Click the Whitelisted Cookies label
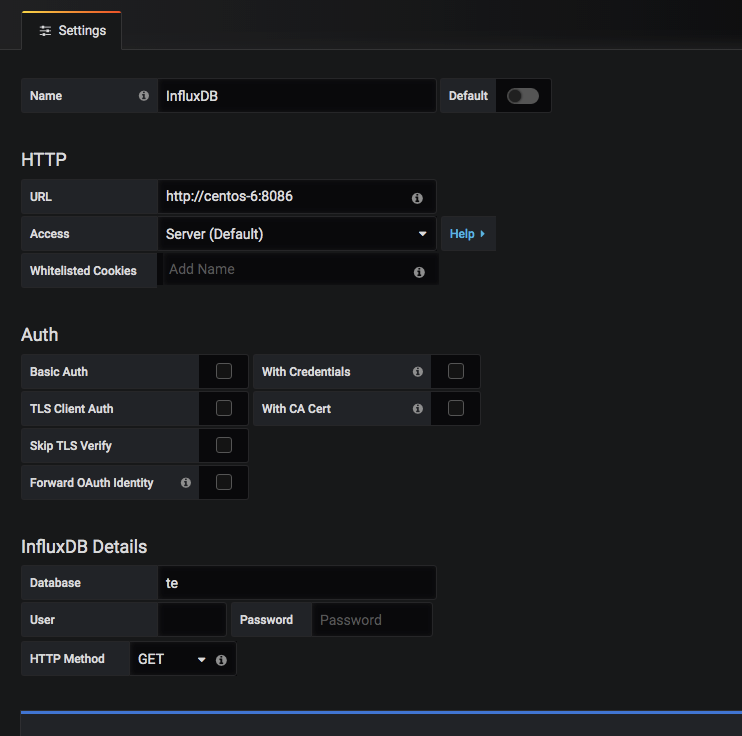742x736 pixels. (83, 271)
